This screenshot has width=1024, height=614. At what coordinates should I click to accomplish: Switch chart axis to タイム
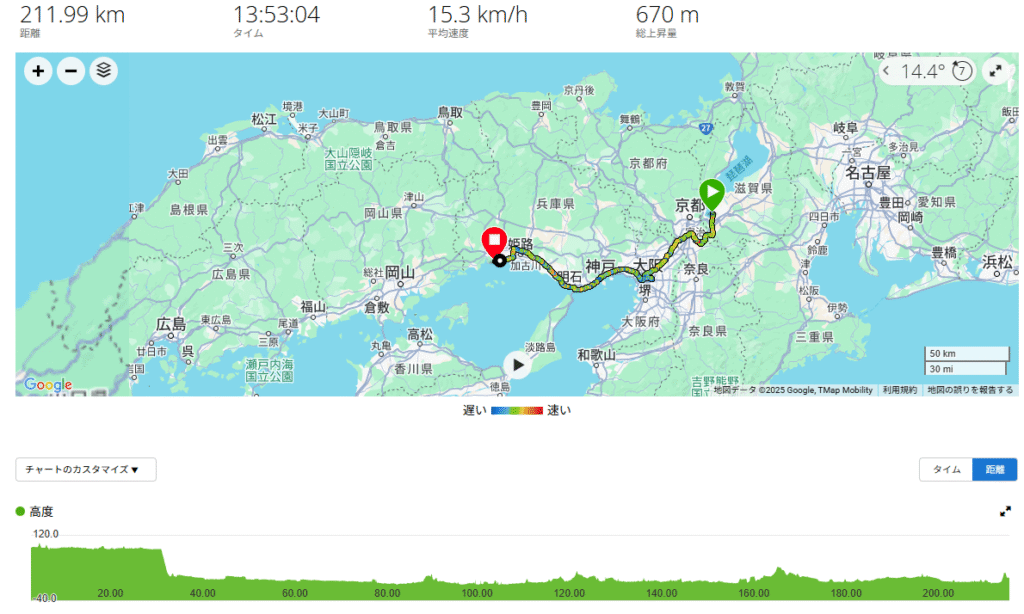[x=946, y=470]
